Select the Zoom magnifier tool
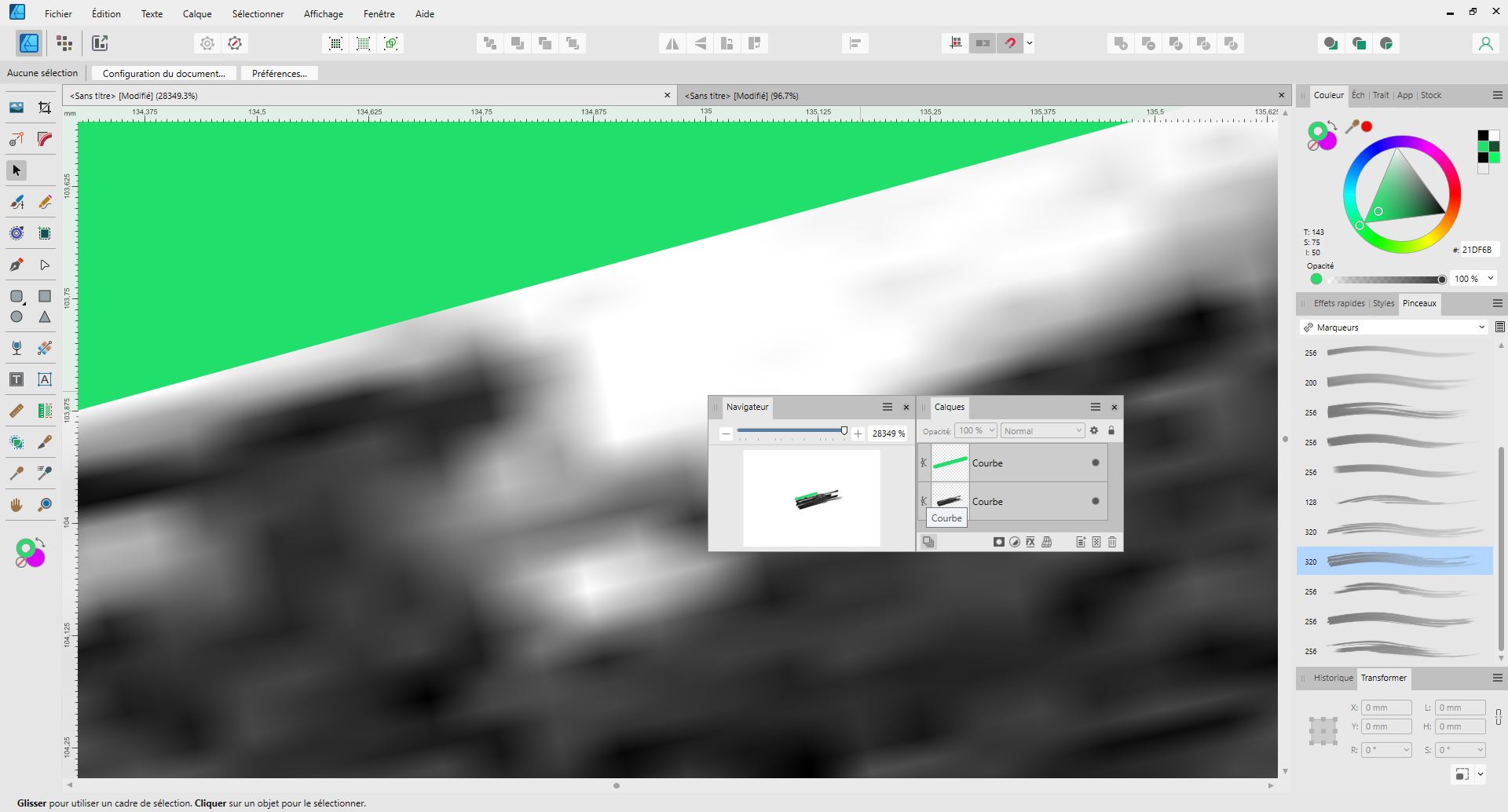 (x=45, y=505)
